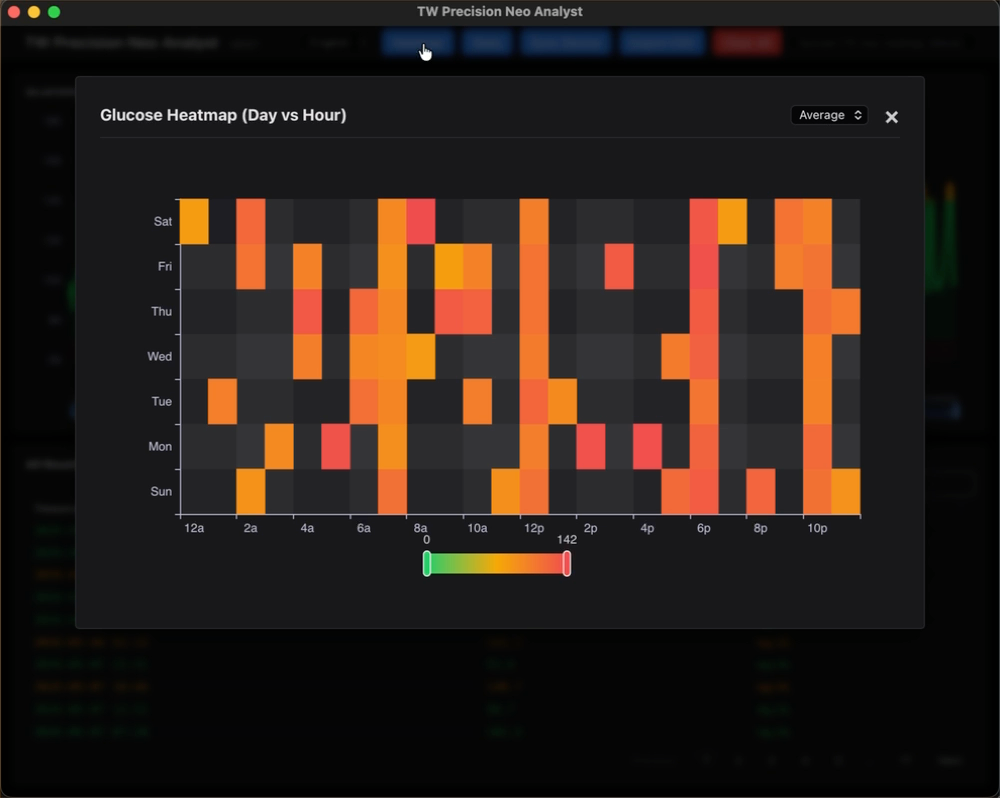Select the Tue 1p heatmap cell
1000x798 pixels.
click(x=562, y=401)
